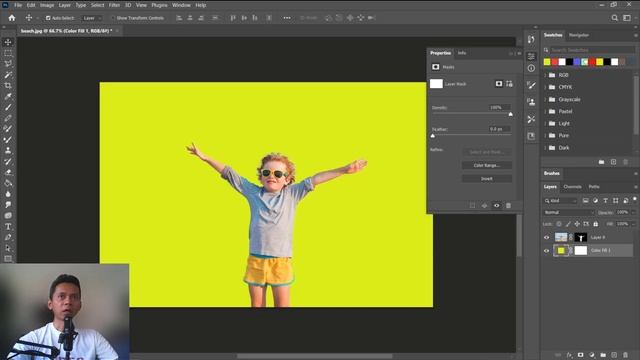Viewport: 640px width, 360px height.
Task: Enable Show Transform Controls checkbox
Action: [113, 18]
